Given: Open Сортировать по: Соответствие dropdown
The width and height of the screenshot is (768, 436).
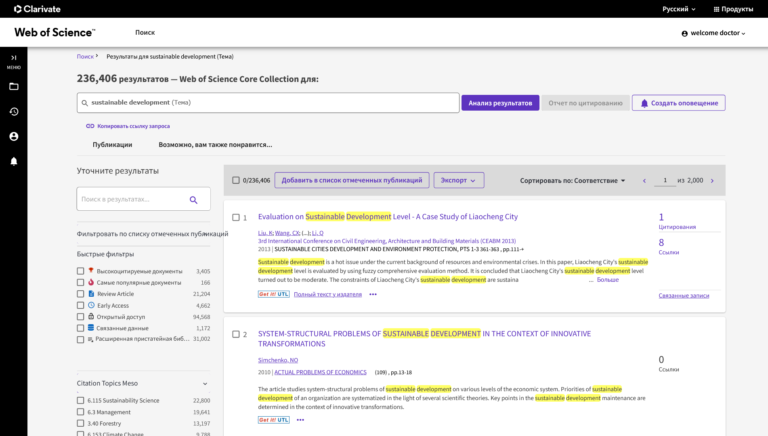Looking at the screenshot, I should tap(573, 181).
